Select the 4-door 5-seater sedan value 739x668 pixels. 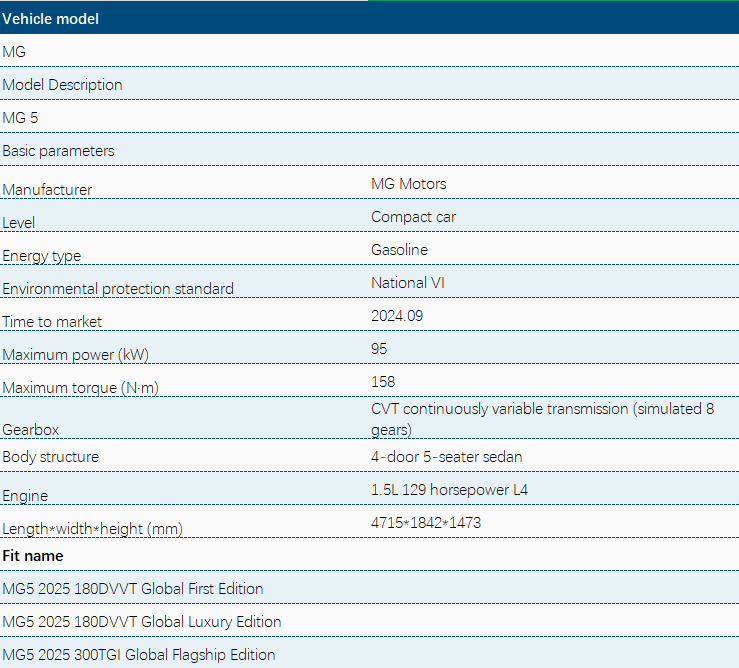coord(446,457)
